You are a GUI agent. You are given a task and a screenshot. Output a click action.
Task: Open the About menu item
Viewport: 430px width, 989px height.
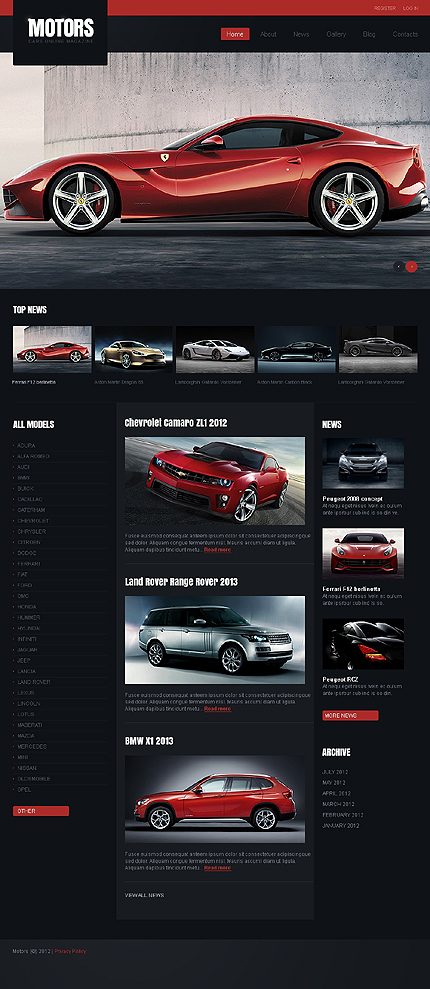[268, 34]
